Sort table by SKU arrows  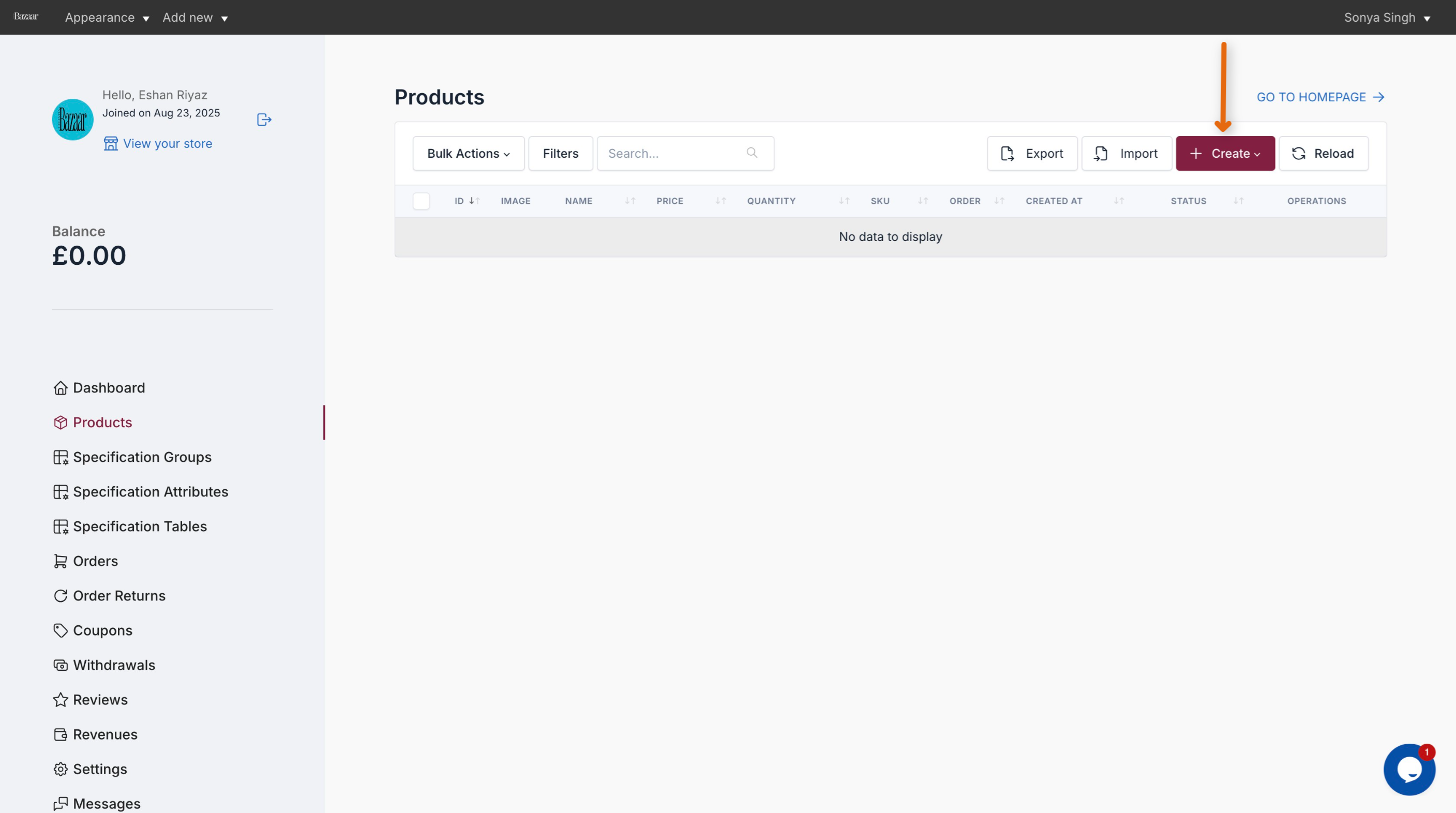tap(923, 201)
